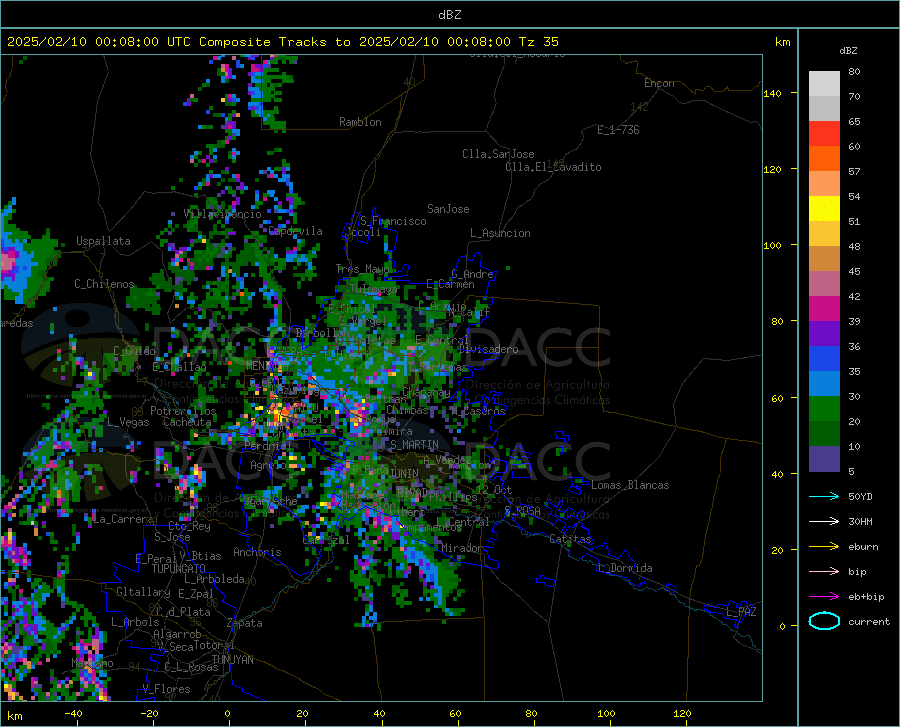
Task: Select the red 65 dBZ color swatch
Action: coord(824,134)
